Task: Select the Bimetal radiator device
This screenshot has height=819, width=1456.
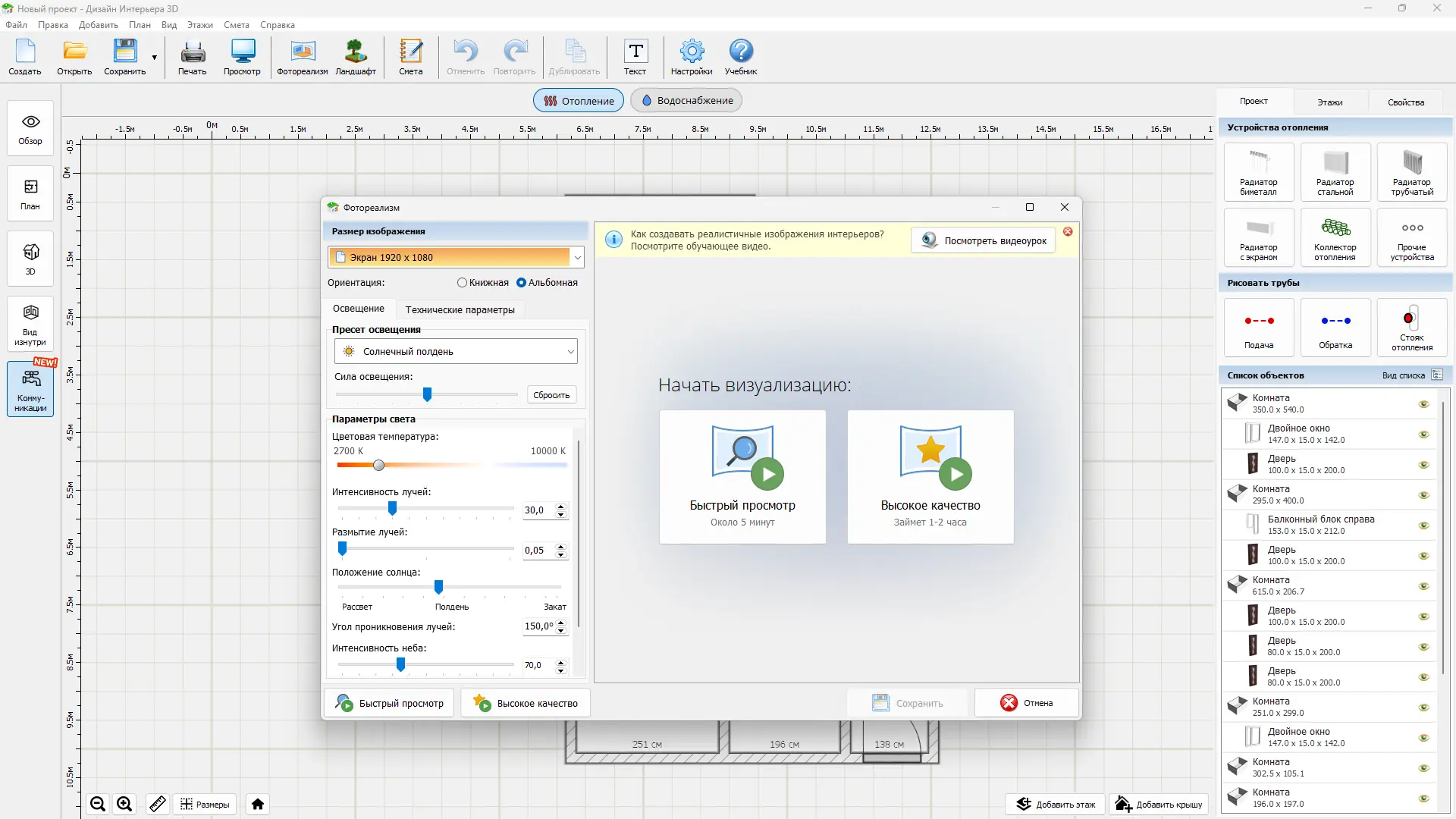Action: coord(1258,172)
